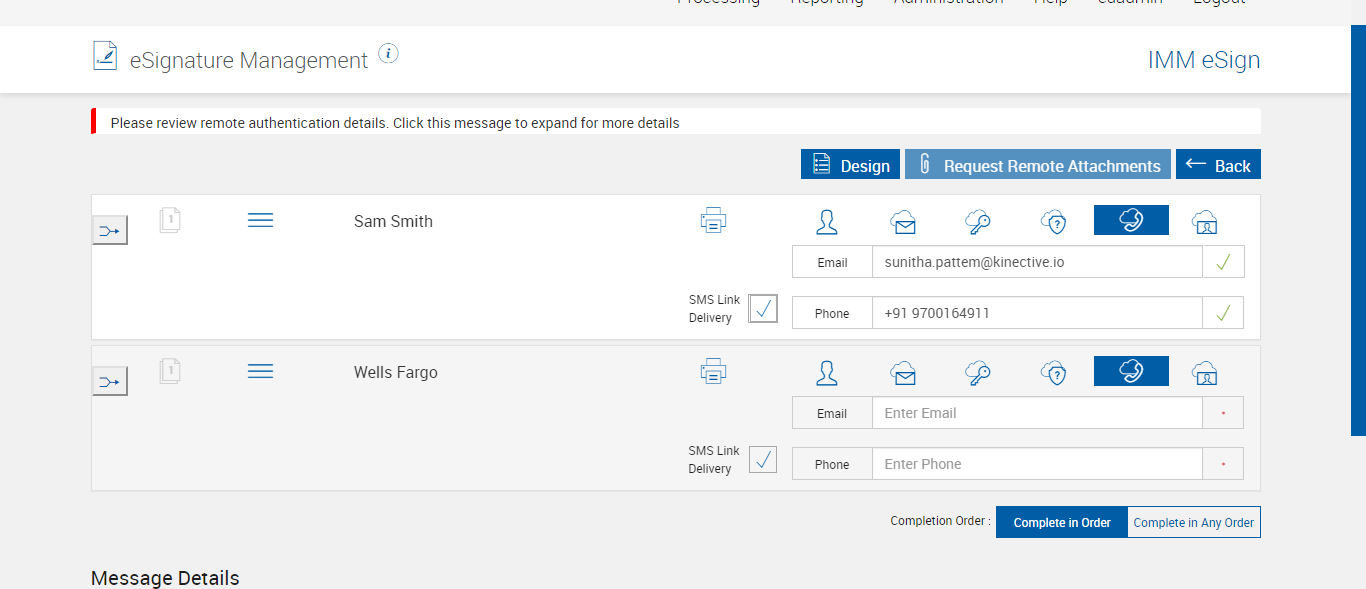Click the Design button
This screenshot has height=589, width=1366.
click(850, 165)
